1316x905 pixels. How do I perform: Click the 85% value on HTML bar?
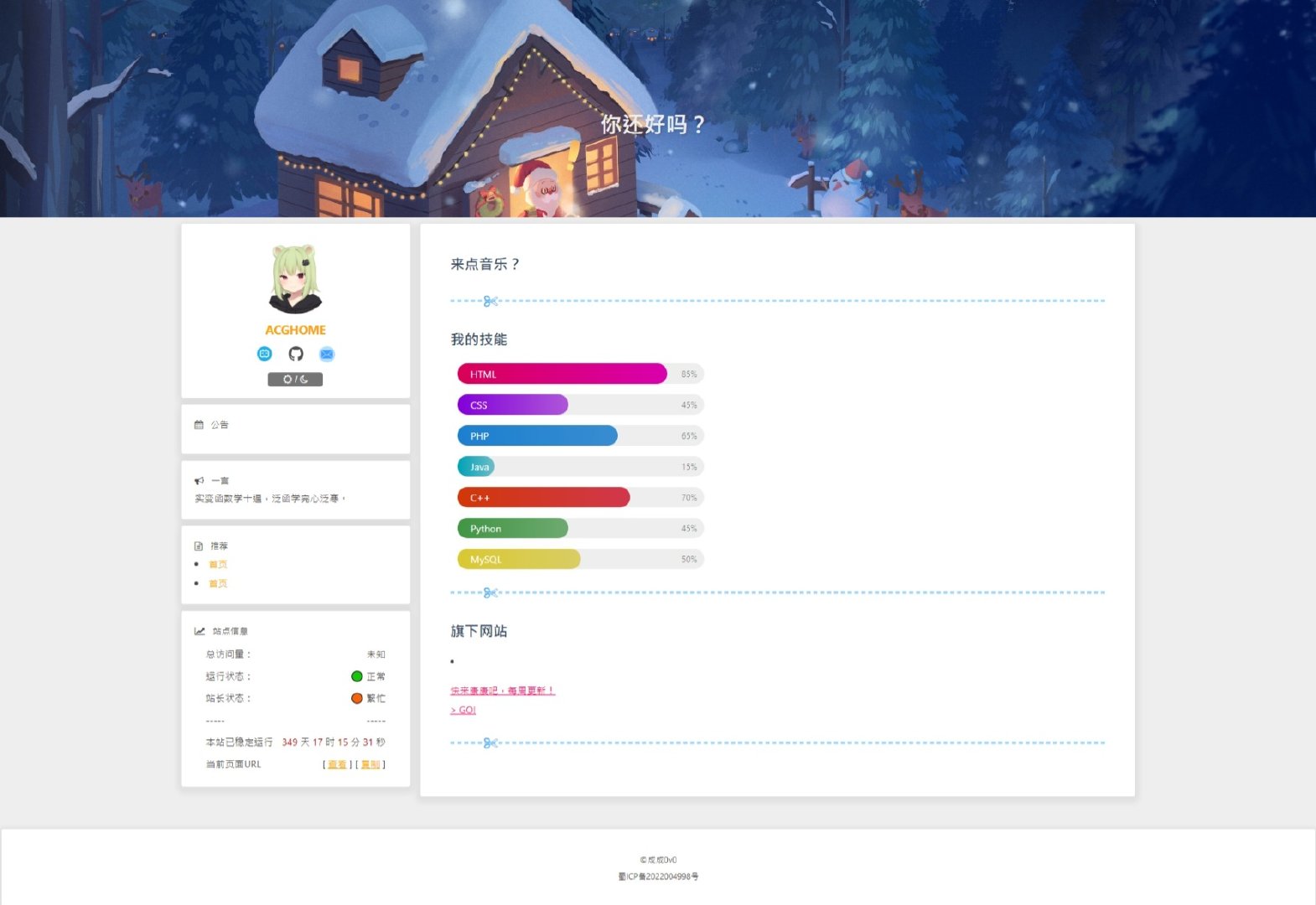tap(689, 375)
